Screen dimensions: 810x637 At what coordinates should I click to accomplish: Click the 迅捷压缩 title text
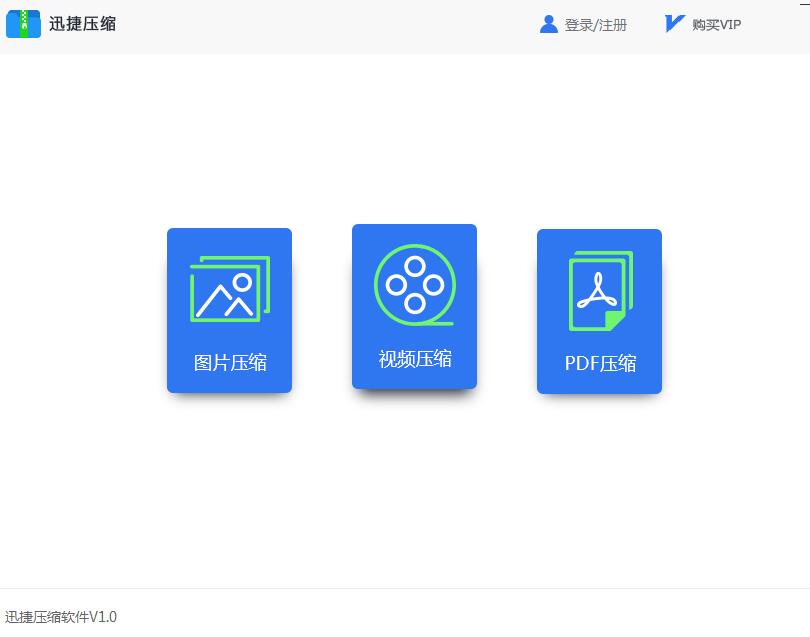(x=83, y=24)
